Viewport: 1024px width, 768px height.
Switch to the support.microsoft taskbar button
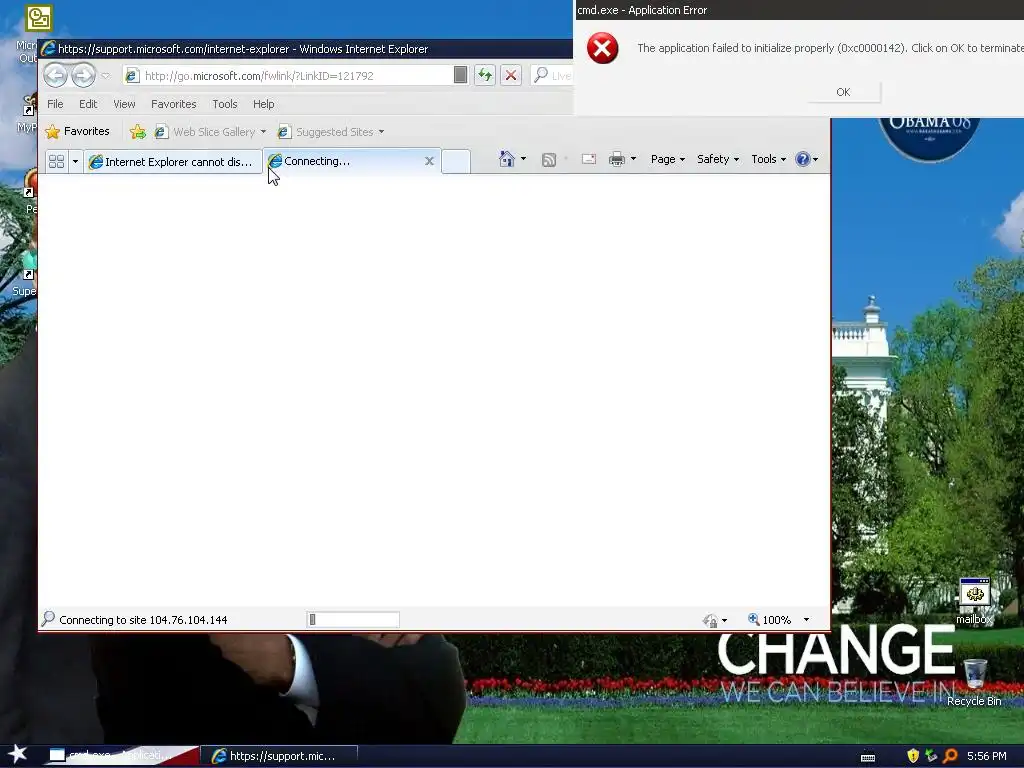(279, 756)
